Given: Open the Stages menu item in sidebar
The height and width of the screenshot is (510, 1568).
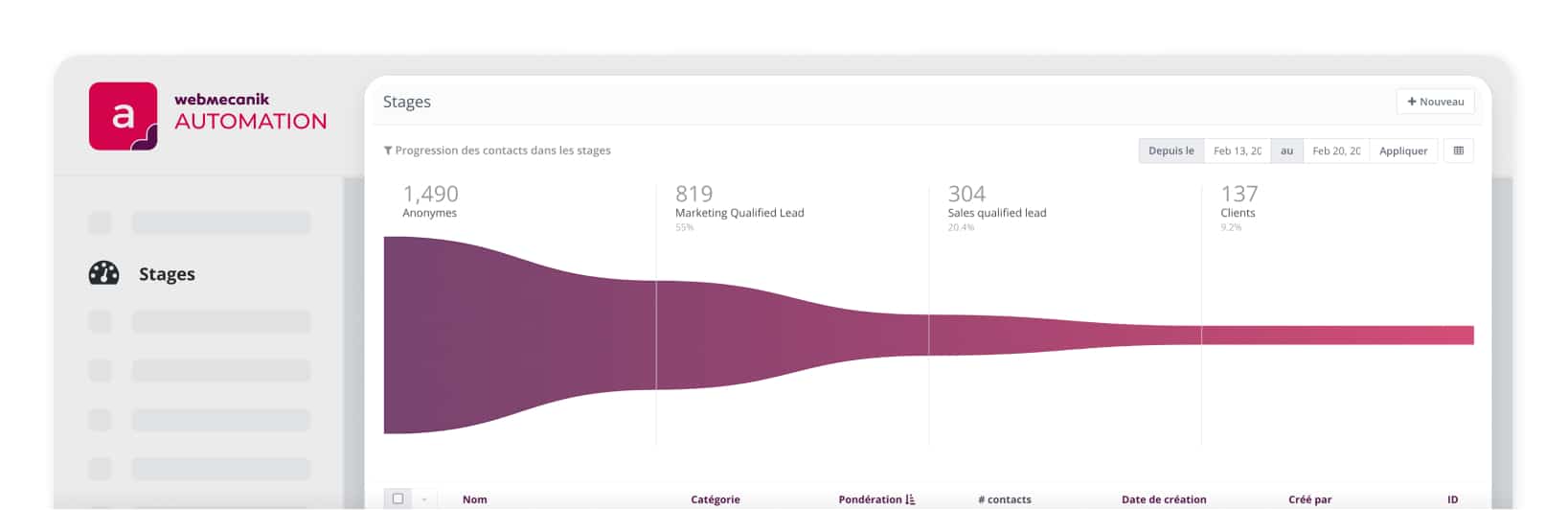Looking at the screenshot, I should coord(167,274).
